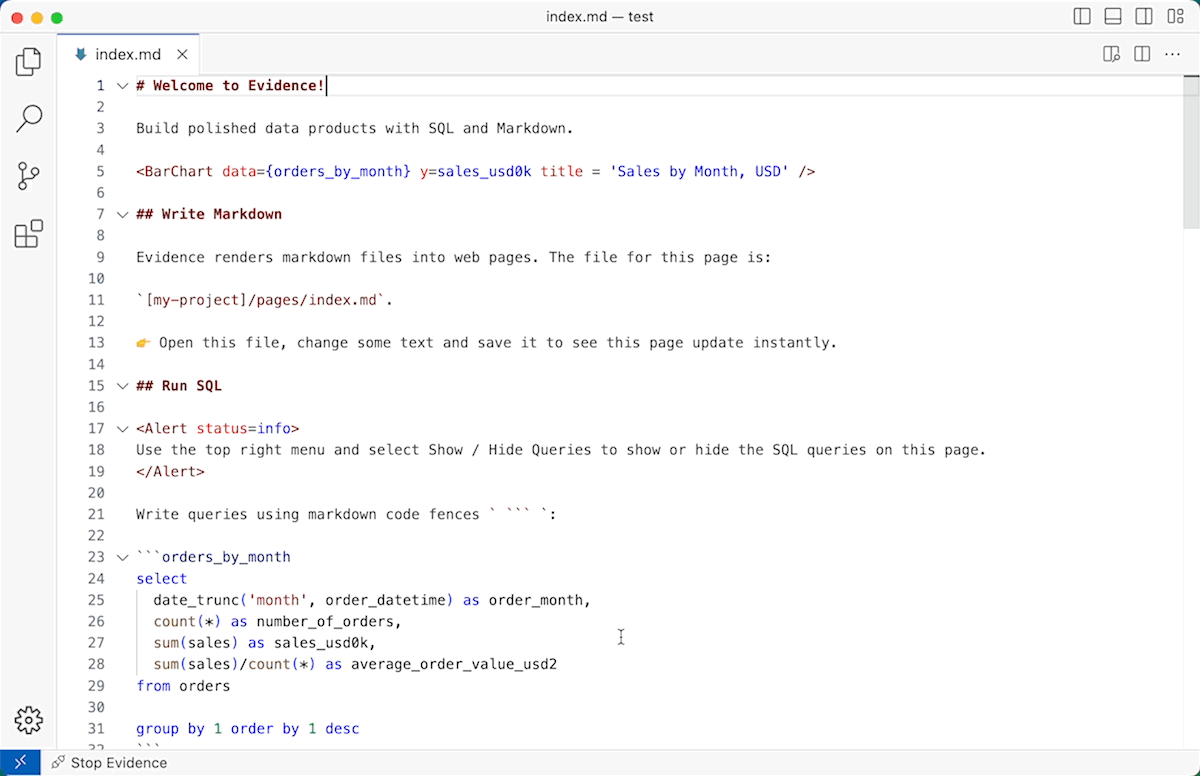The height and width of the screenshot is (776, 1200).
Task: Split the editor right
Action: pos(1142,54)
